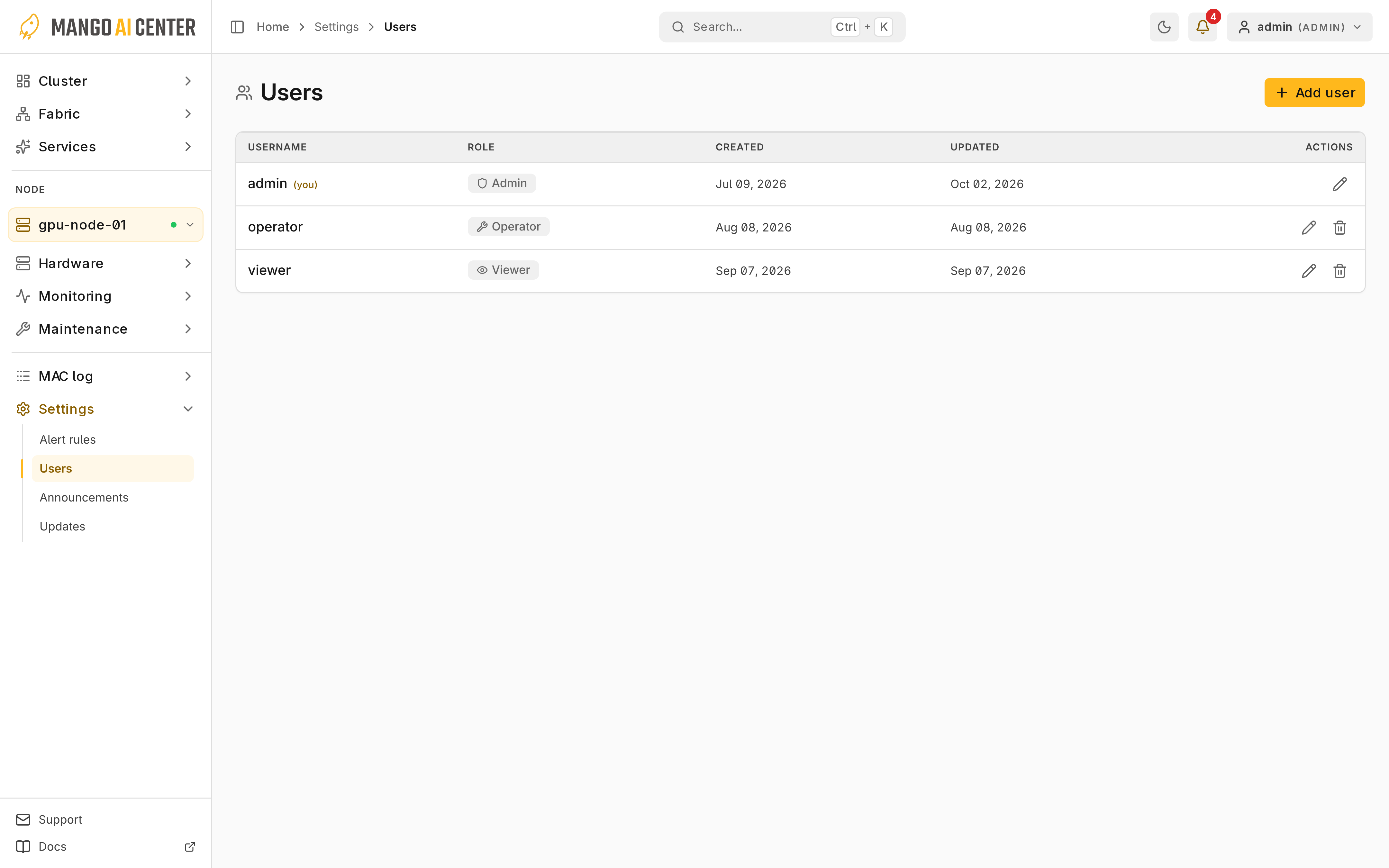Open the Support link
Screen dimensions: 1389x868
pos(60,820)
